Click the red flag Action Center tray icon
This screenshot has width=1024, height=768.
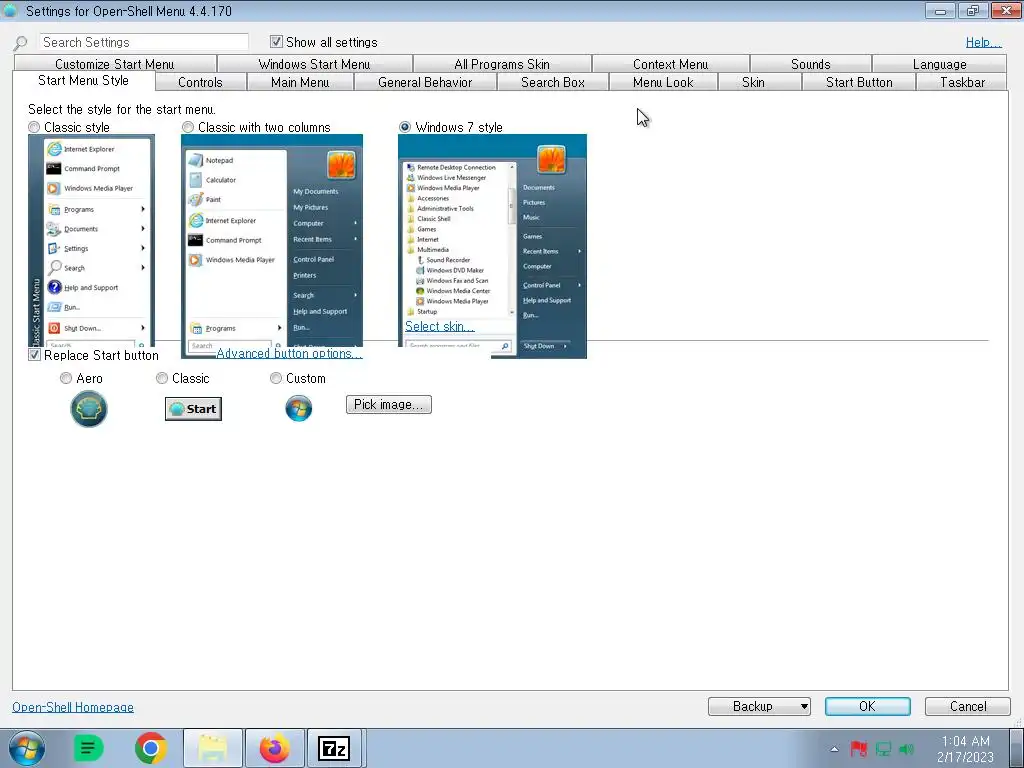click(x=858, y=749)
